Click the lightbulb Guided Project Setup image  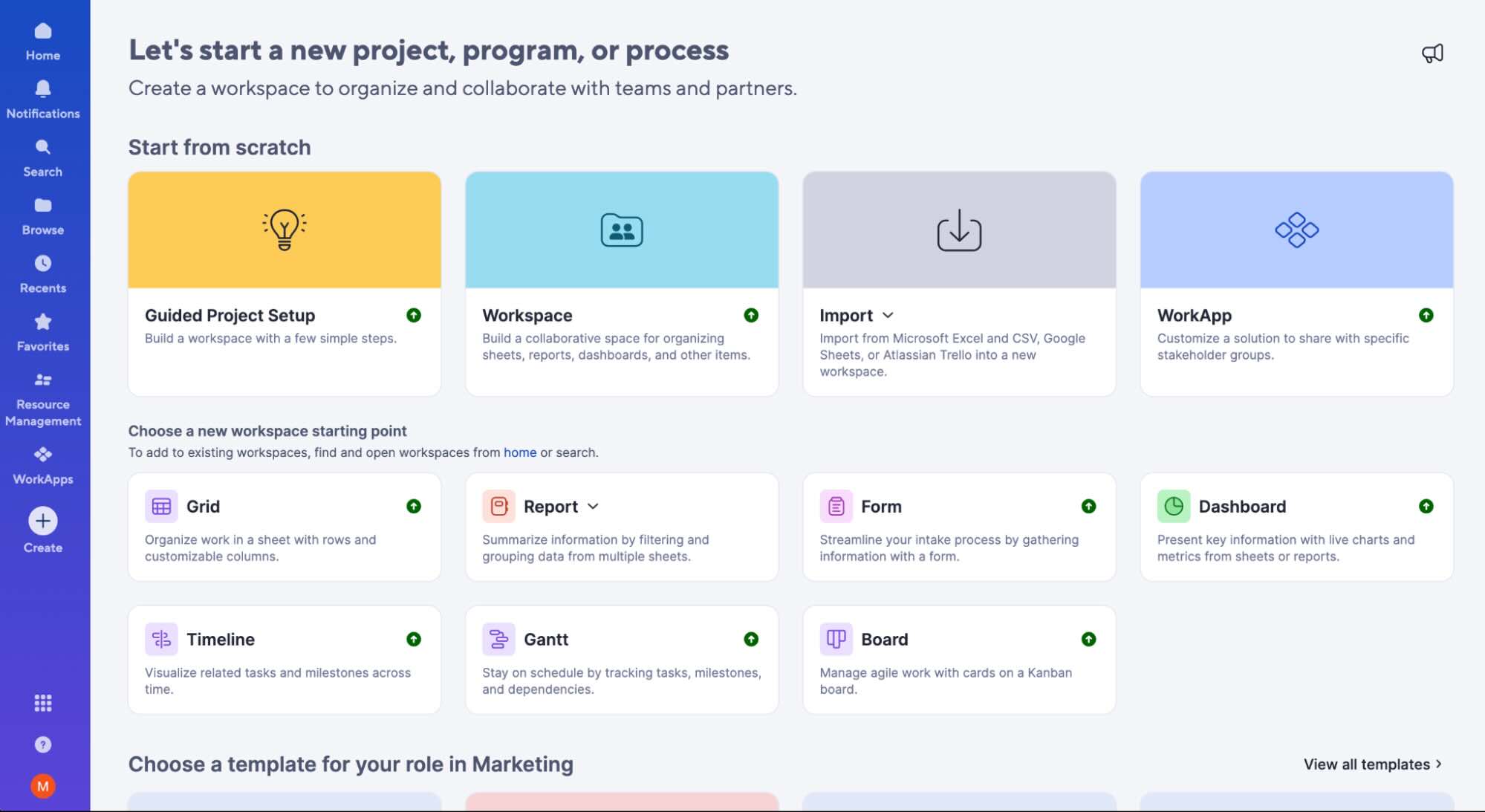(285, 230)
